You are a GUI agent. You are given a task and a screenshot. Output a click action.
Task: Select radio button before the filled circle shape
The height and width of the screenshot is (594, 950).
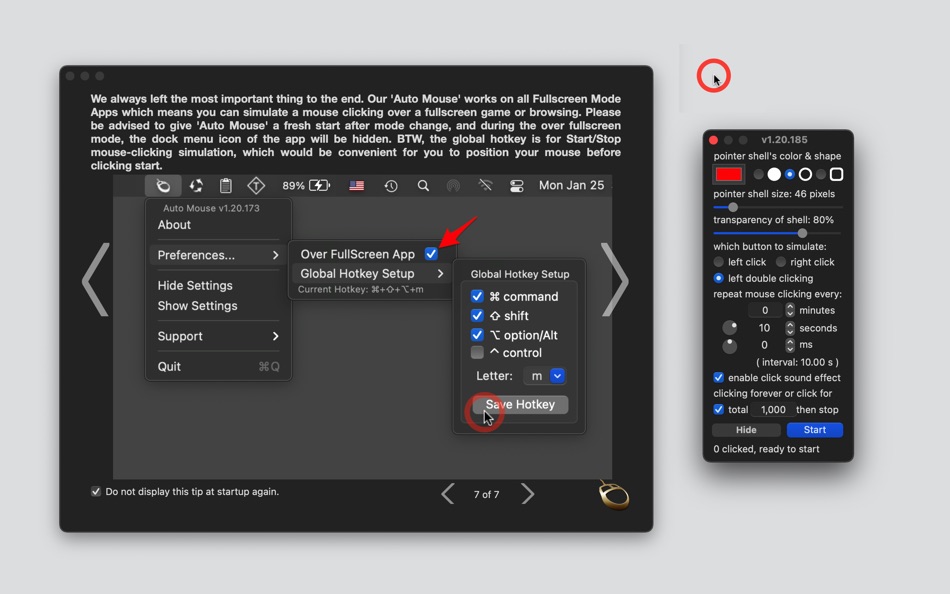758,175
